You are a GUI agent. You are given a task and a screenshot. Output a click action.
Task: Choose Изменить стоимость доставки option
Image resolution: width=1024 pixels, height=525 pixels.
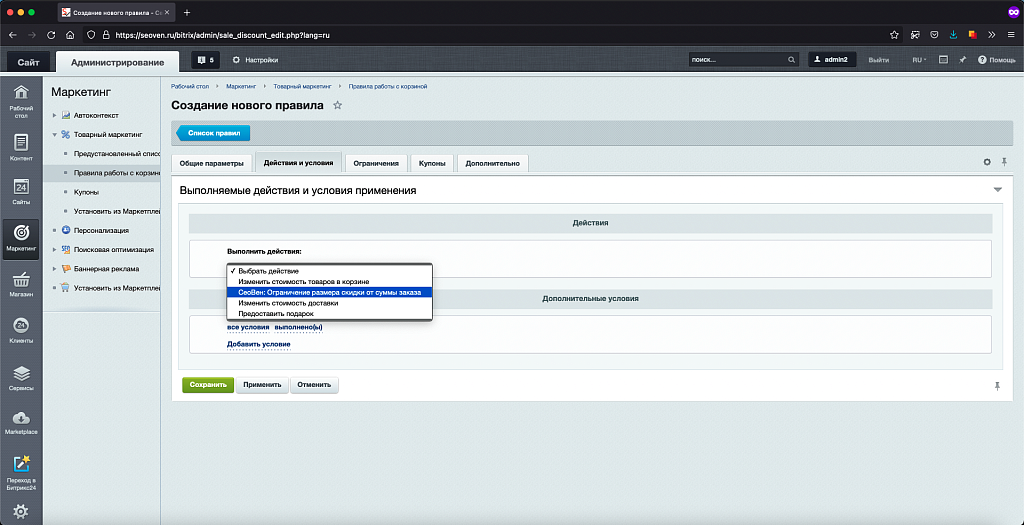(288, 303)
